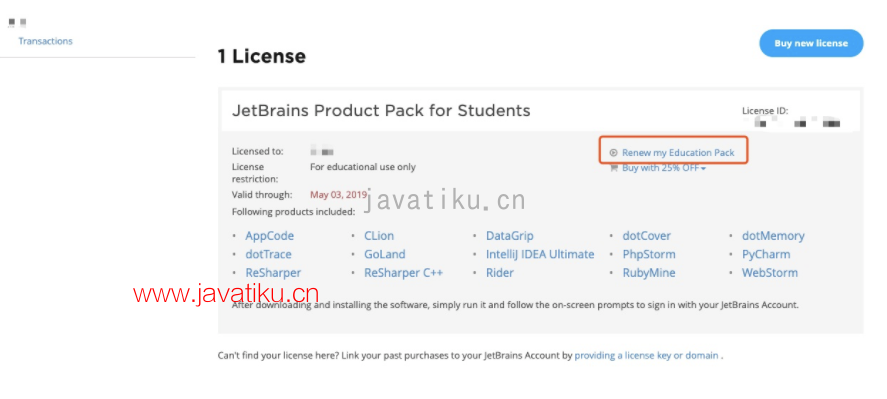This screenshot has height=399, width=887.
Task: Open the IntelliJ IDEA Ultimate link
Action: tap(540, 255)
